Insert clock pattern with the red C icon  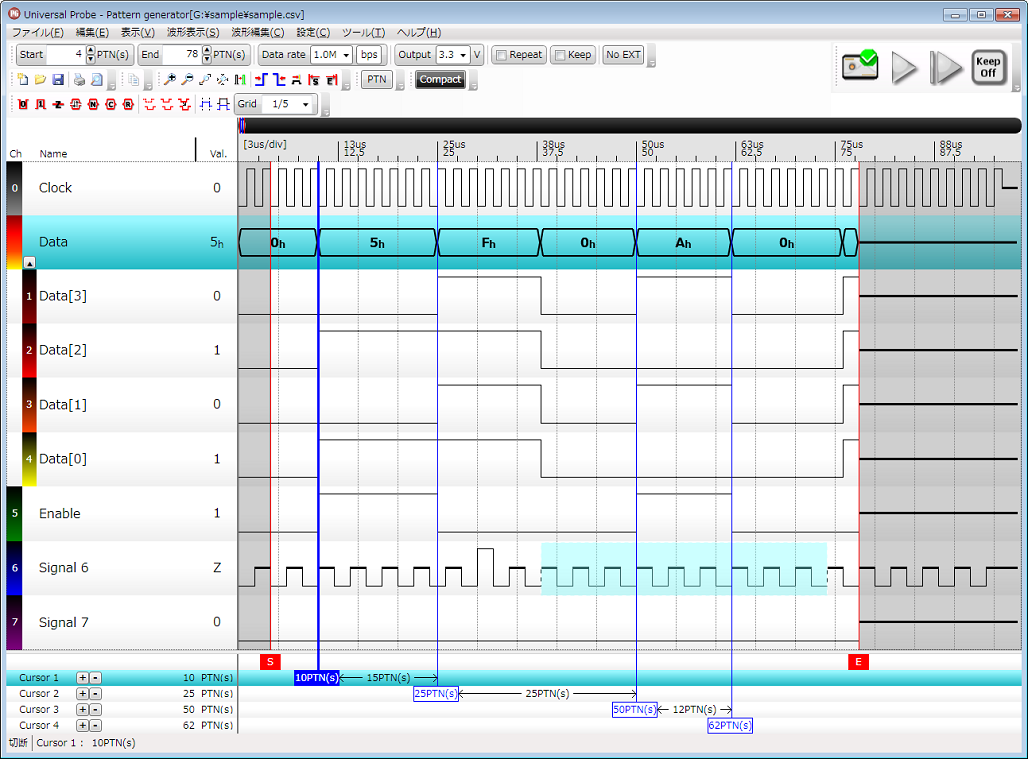tap(110, 104)
